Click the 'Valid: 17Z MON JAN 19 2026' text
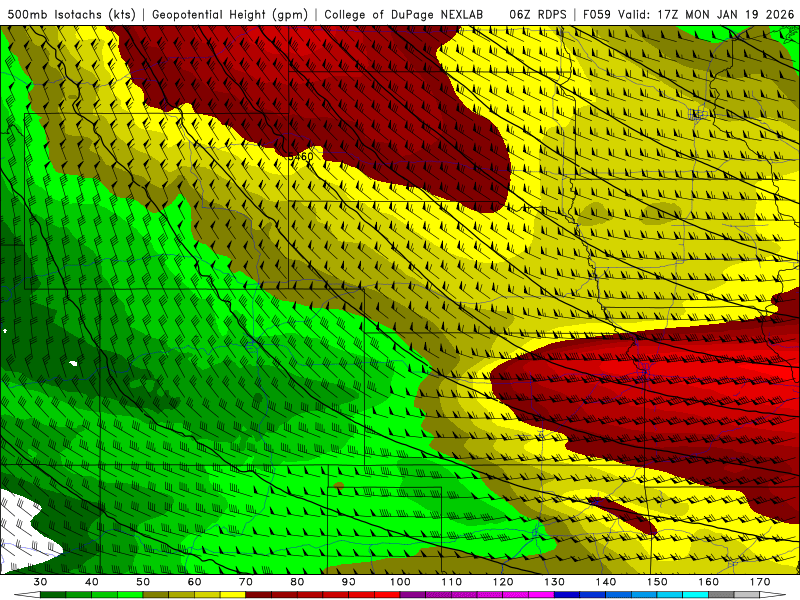 (x=706, y=14)
